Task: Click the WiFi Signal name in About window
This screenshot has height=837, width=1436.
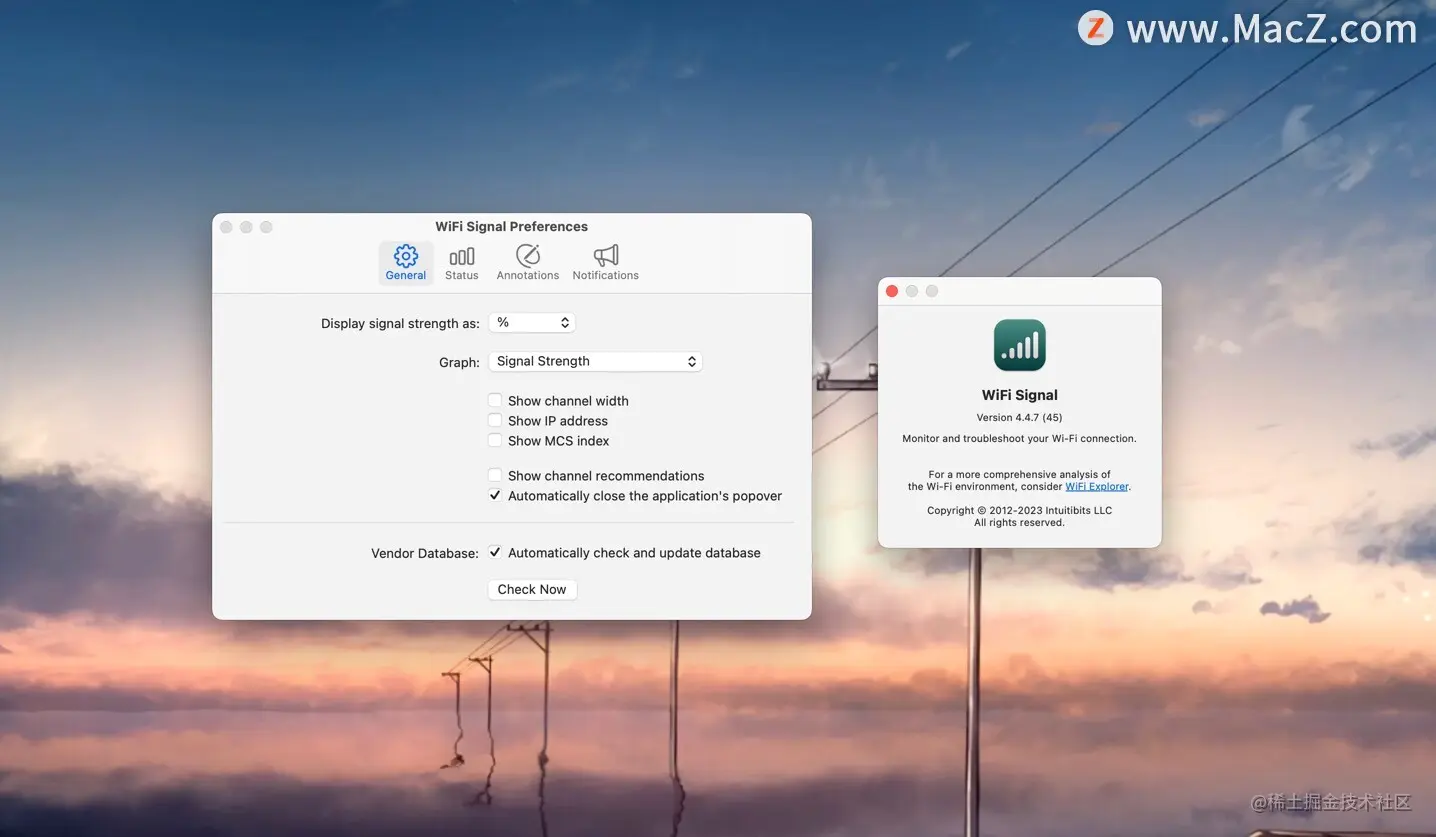Action: point(1020,395)
